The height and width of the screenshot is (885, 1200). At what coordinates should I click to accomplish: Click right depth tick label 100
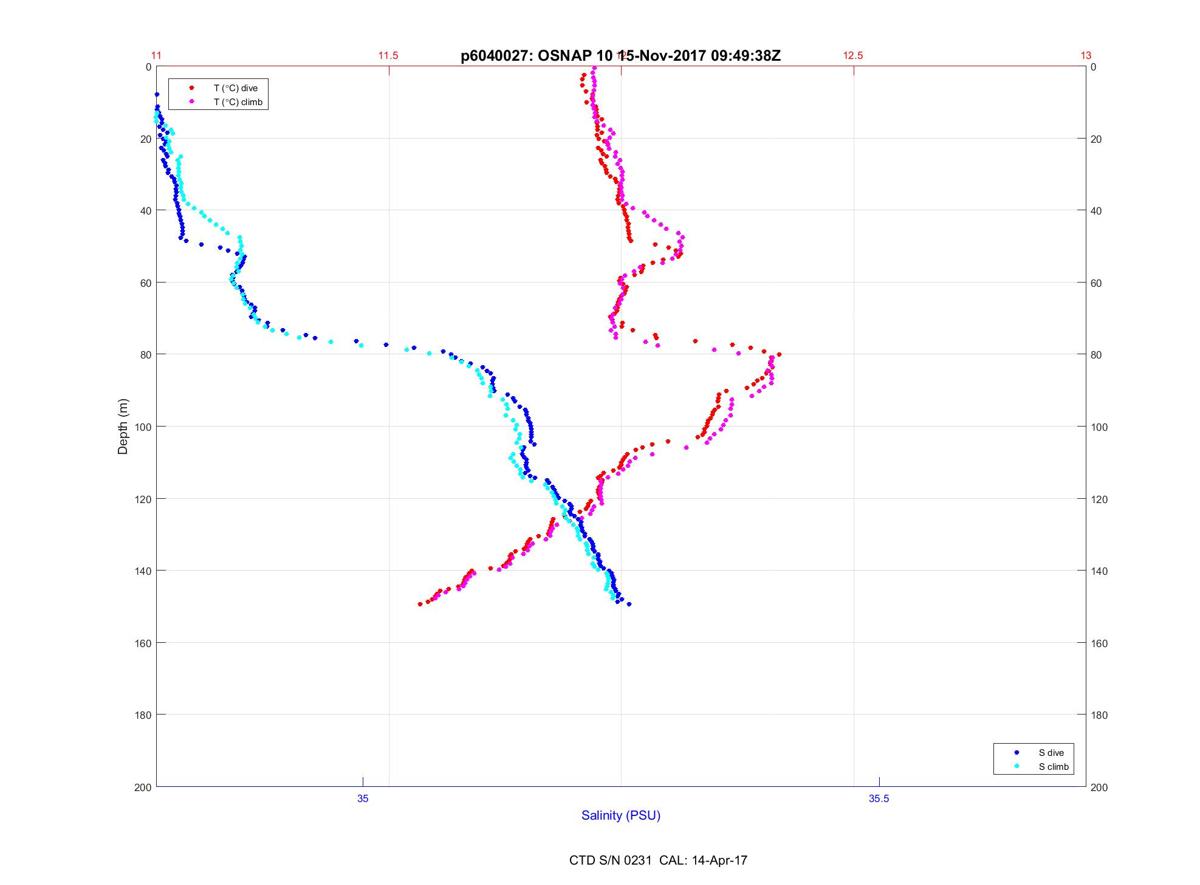(1101, 427)
